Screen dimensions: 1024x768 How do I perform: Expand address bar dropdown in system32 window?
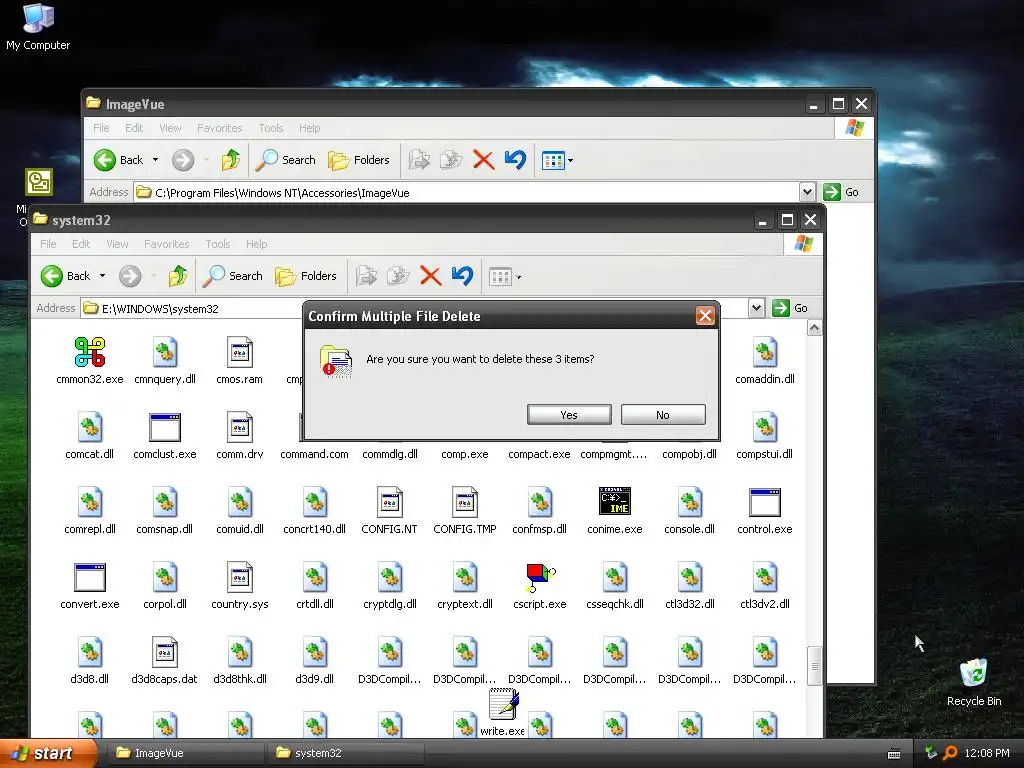click(x=756, y=308)
